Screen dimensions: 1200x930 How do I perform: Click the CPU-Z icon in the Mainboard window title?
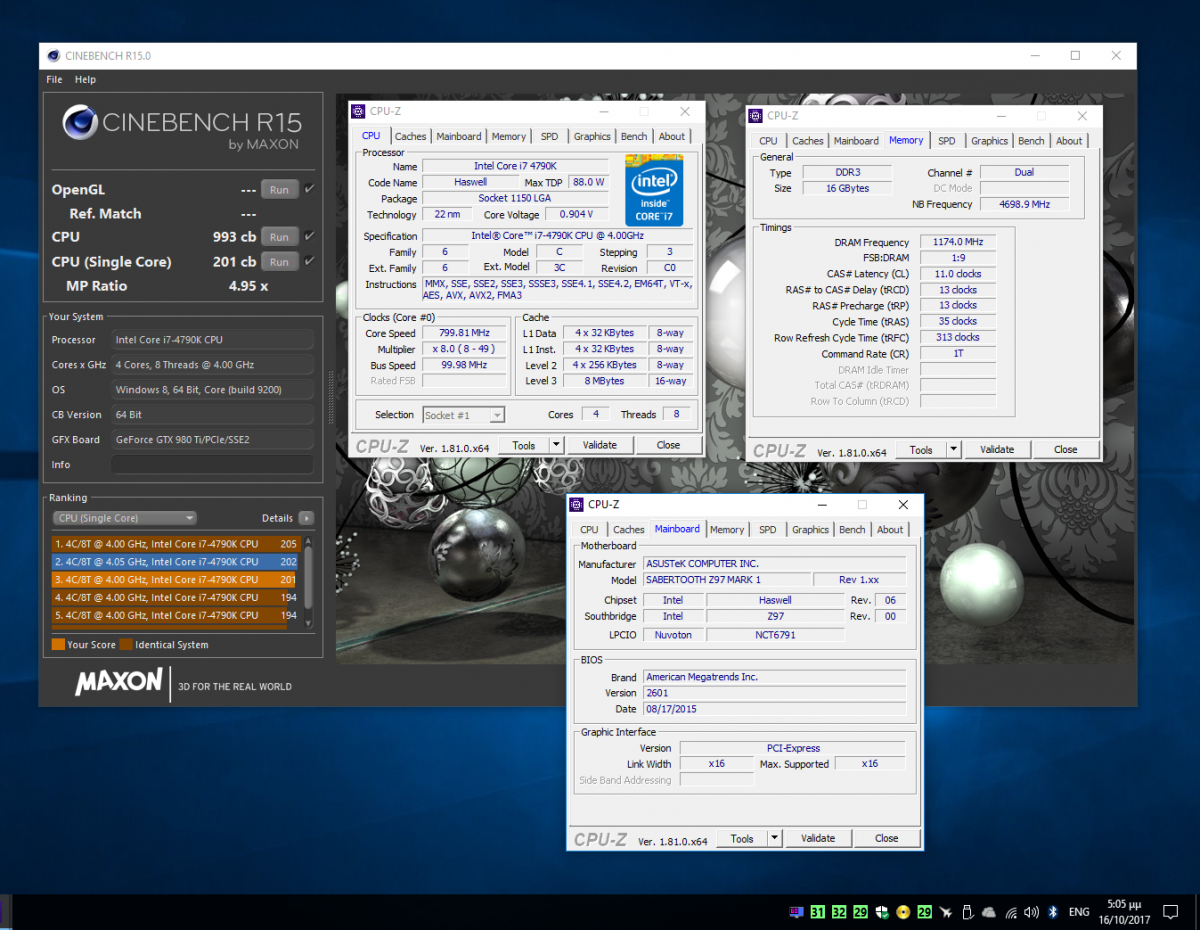click(578, 505)
